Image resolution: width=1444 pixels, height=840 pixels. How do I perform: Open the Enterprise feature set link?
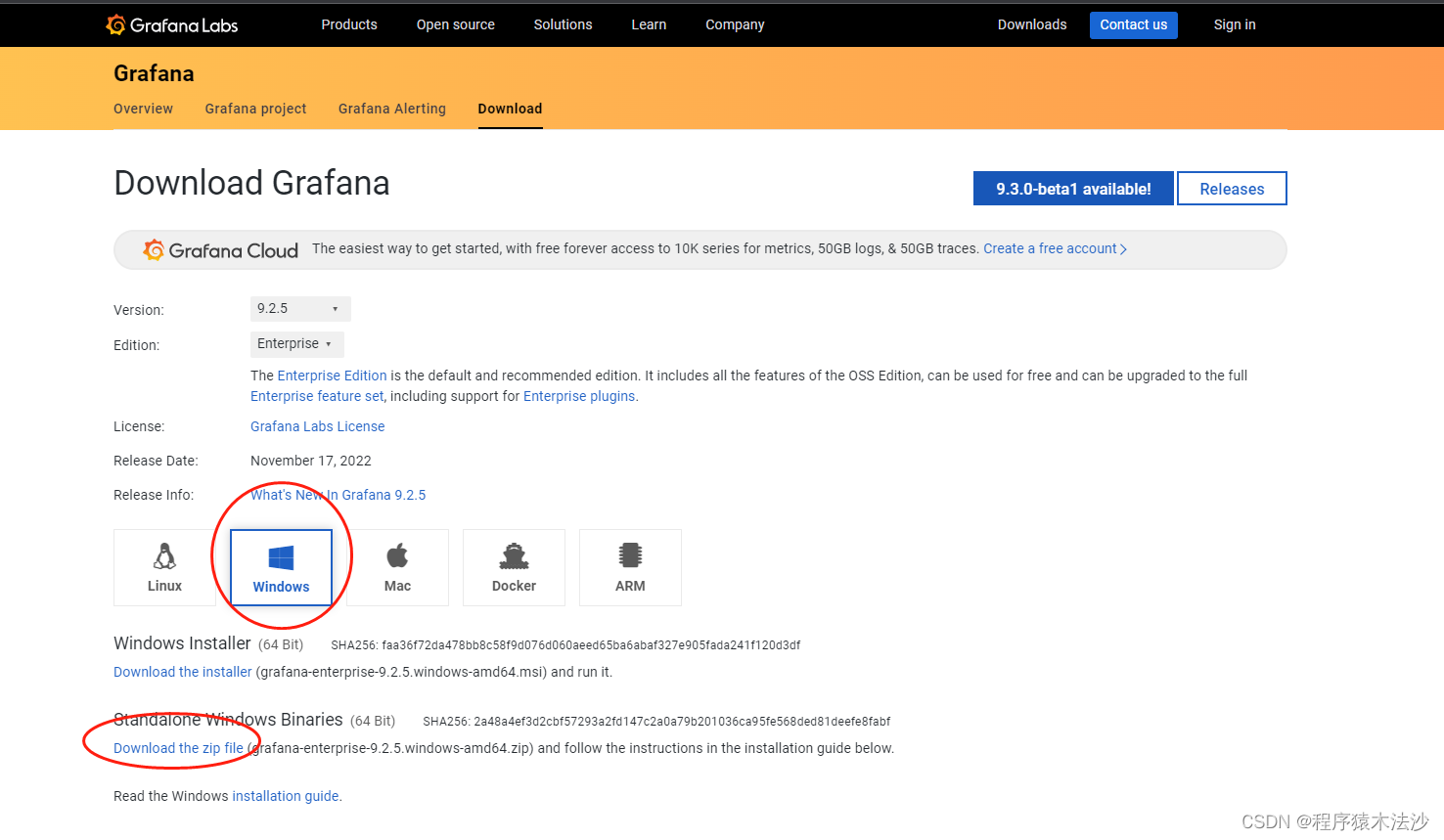tap(317, 396)
